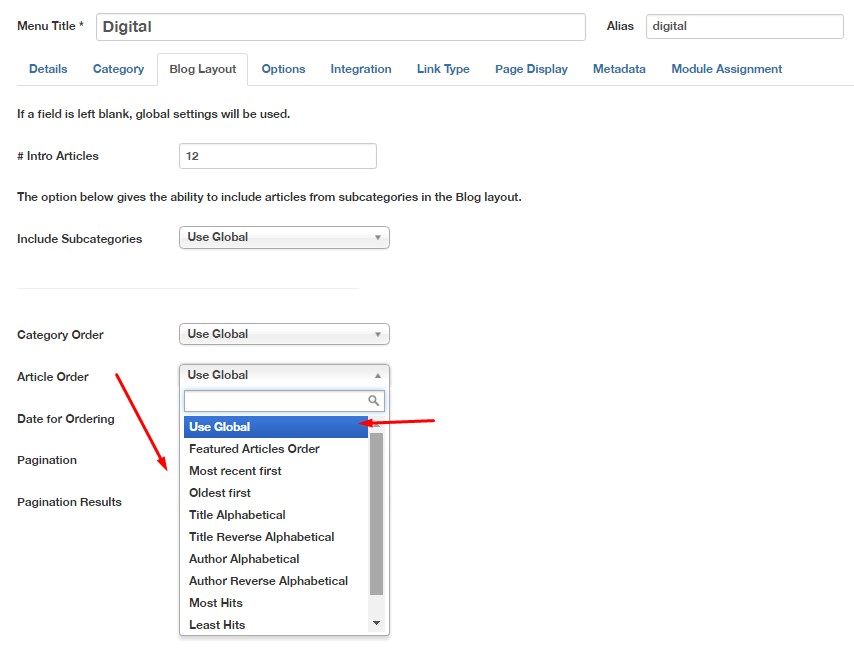The height and width of the screenshot is (654, 854).
Task: Open the Category Order dropdown
Action: coord(284,334)
